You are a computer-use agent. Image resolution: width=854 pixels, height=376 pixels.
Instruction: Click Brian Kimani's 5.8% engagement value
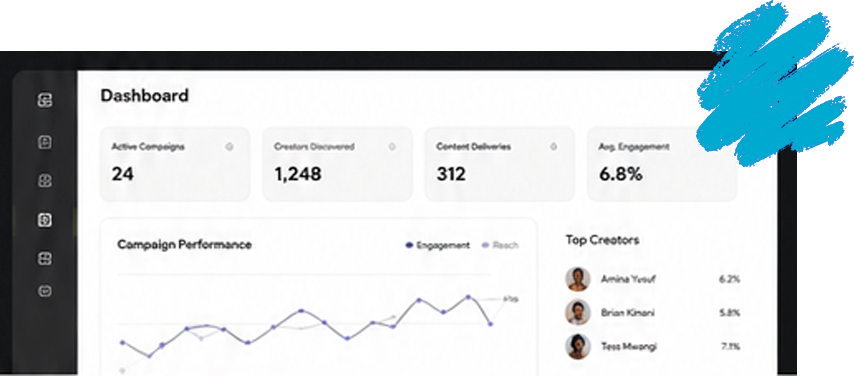tap(729, 313)
